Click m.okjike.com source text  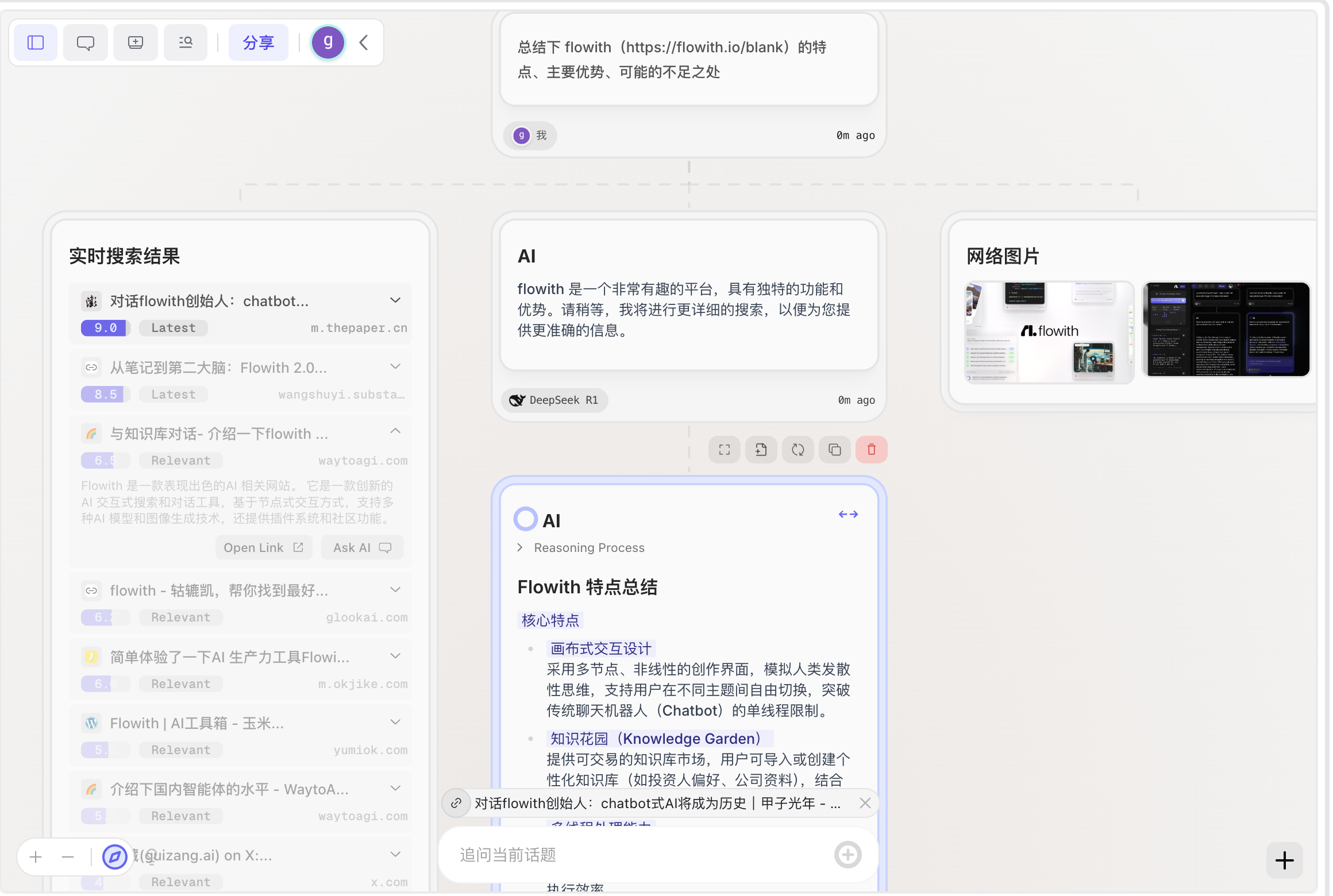363,684
